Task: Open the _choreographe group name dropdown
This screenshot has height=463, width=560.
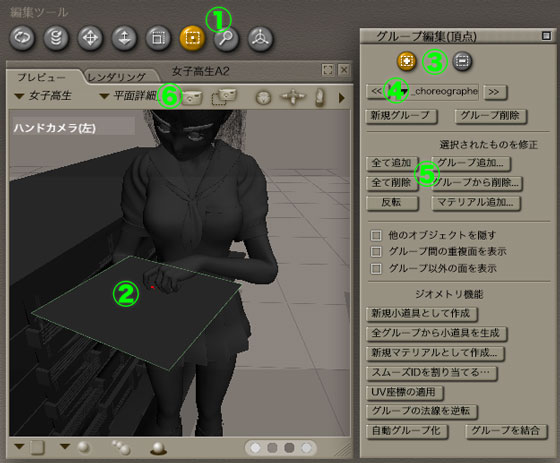Action: click(x=433, y=92)
